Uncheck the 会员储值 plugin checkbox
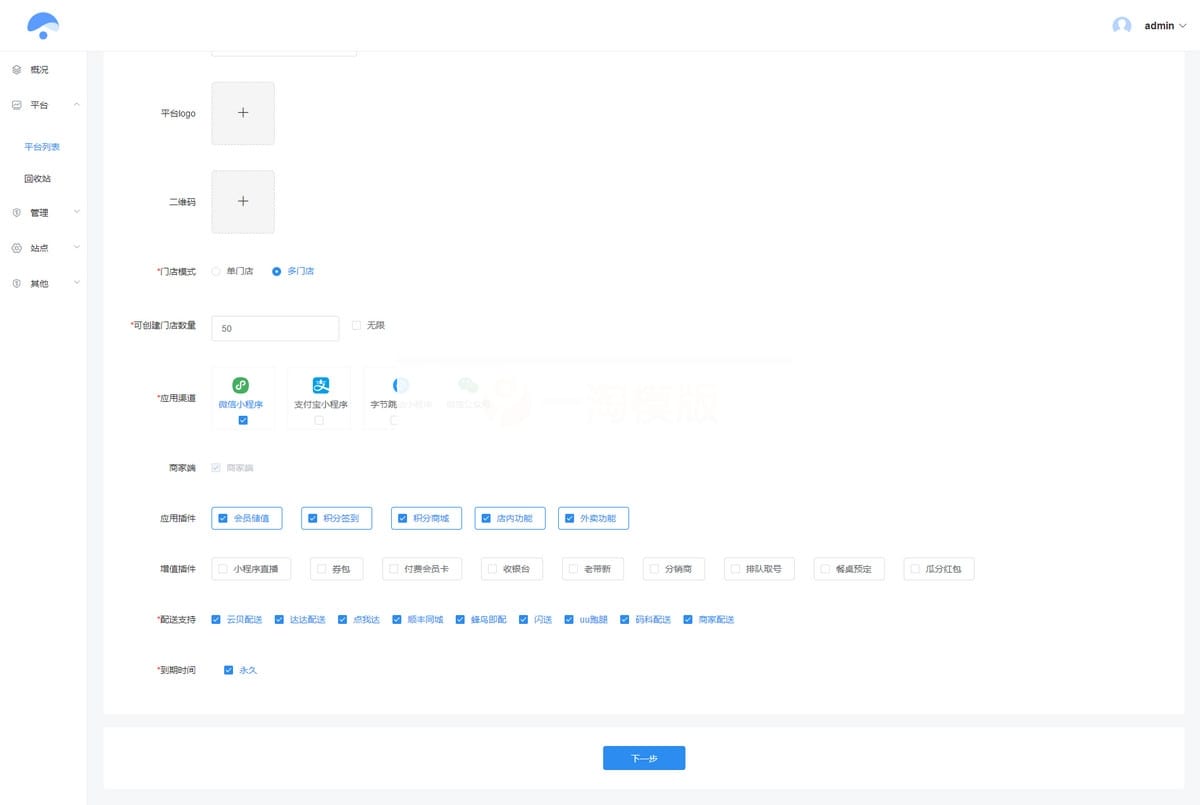 tap(223, 518)
